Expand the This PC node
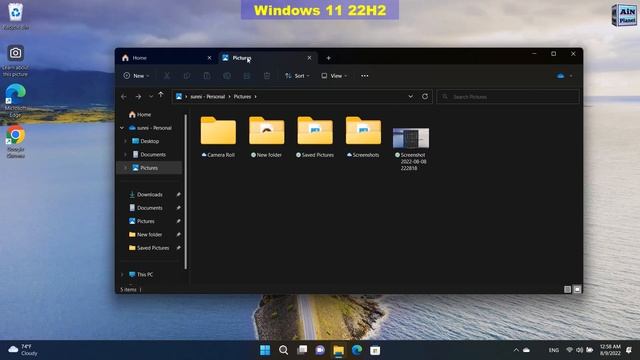 (122, 275)
